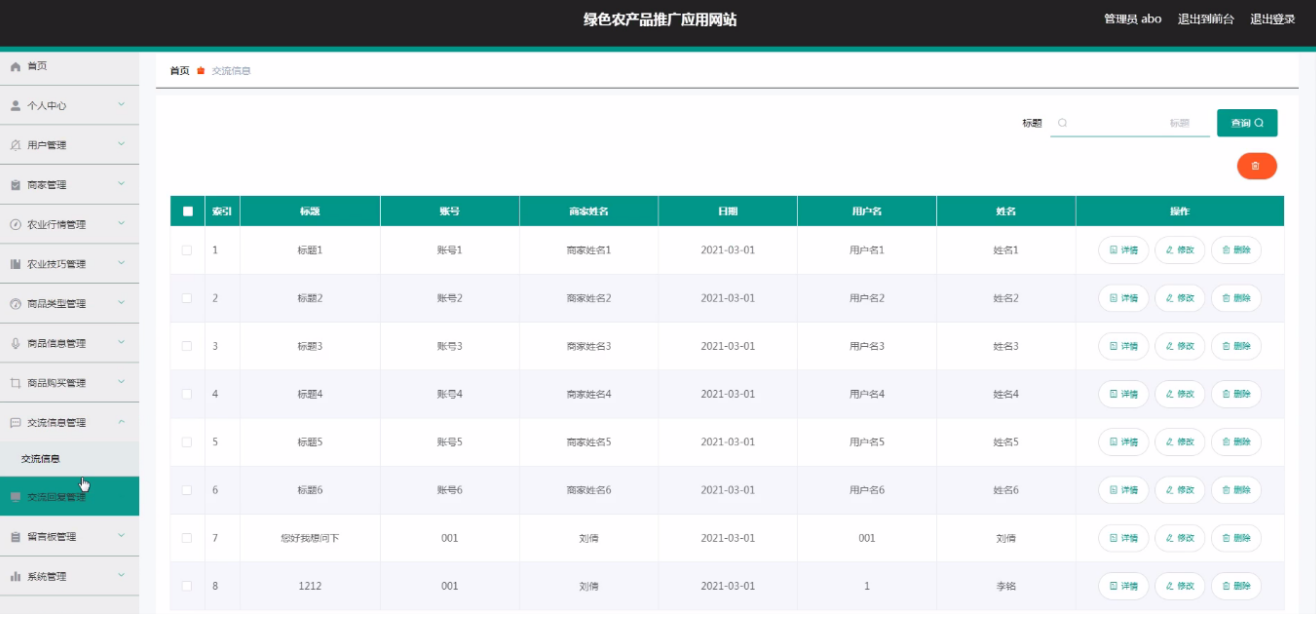Click the 商家姓名 column header

588,211
